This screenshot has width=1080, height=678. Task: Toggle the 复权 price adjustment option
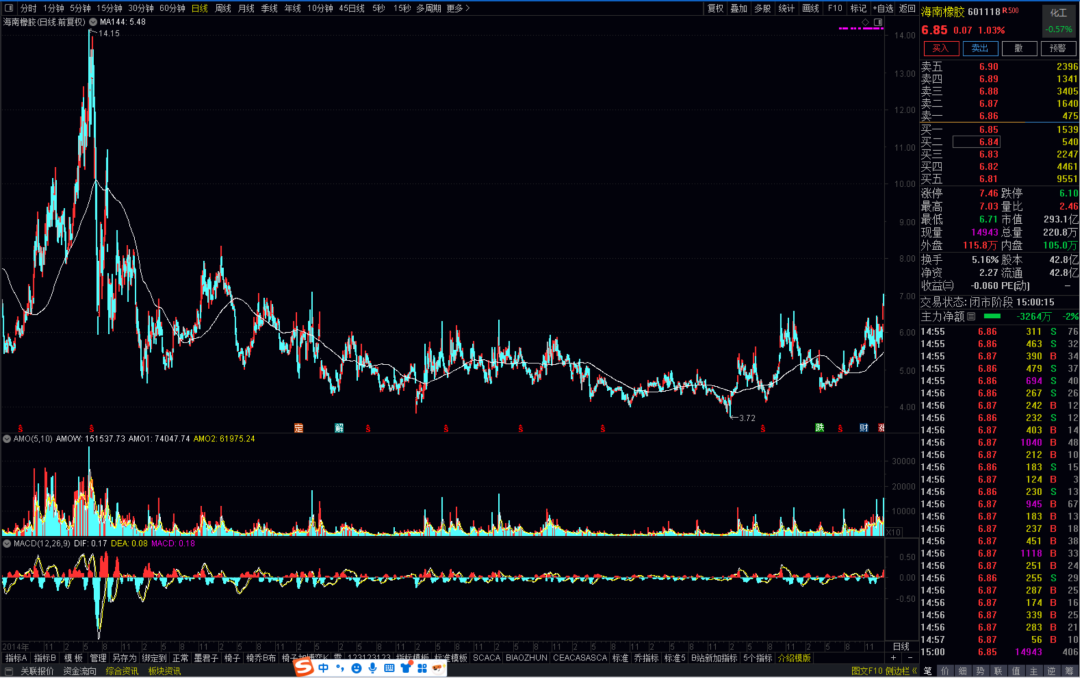click(715, 8)
